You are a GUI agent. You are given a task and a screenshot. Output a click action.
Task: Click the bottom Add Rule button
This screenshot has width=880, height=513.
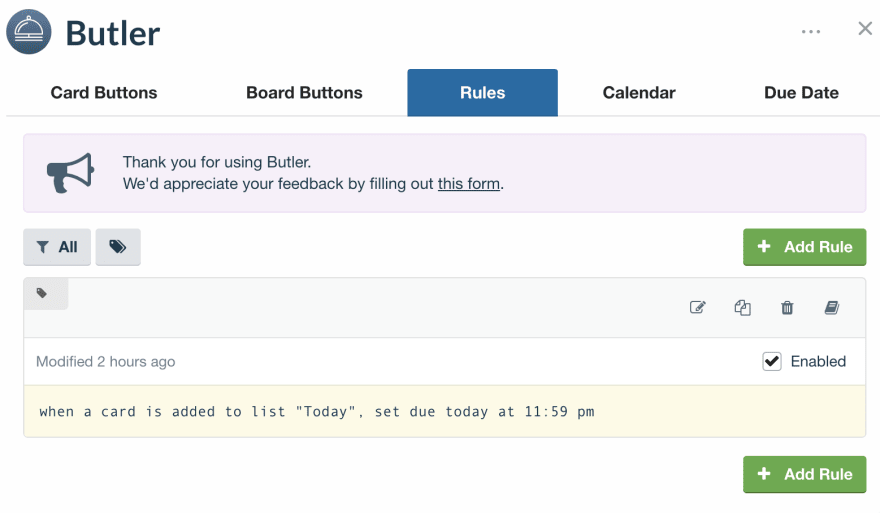tap(804, 474)
